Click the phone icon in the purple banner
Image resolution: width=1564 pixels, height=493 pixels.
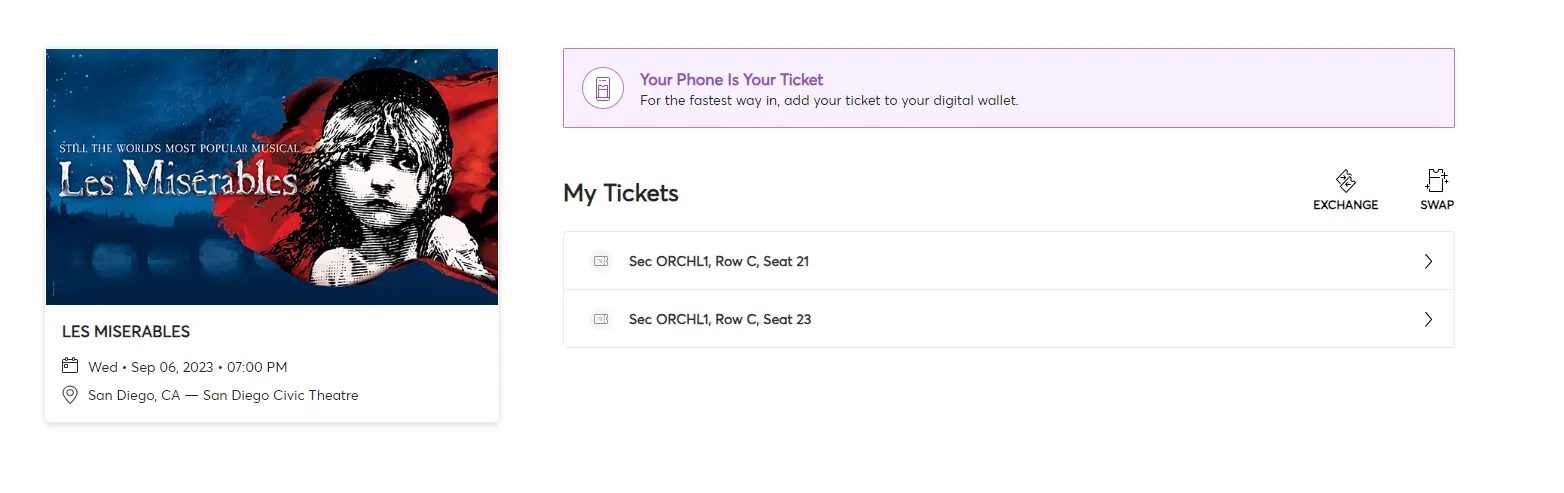tap(603, 89)
